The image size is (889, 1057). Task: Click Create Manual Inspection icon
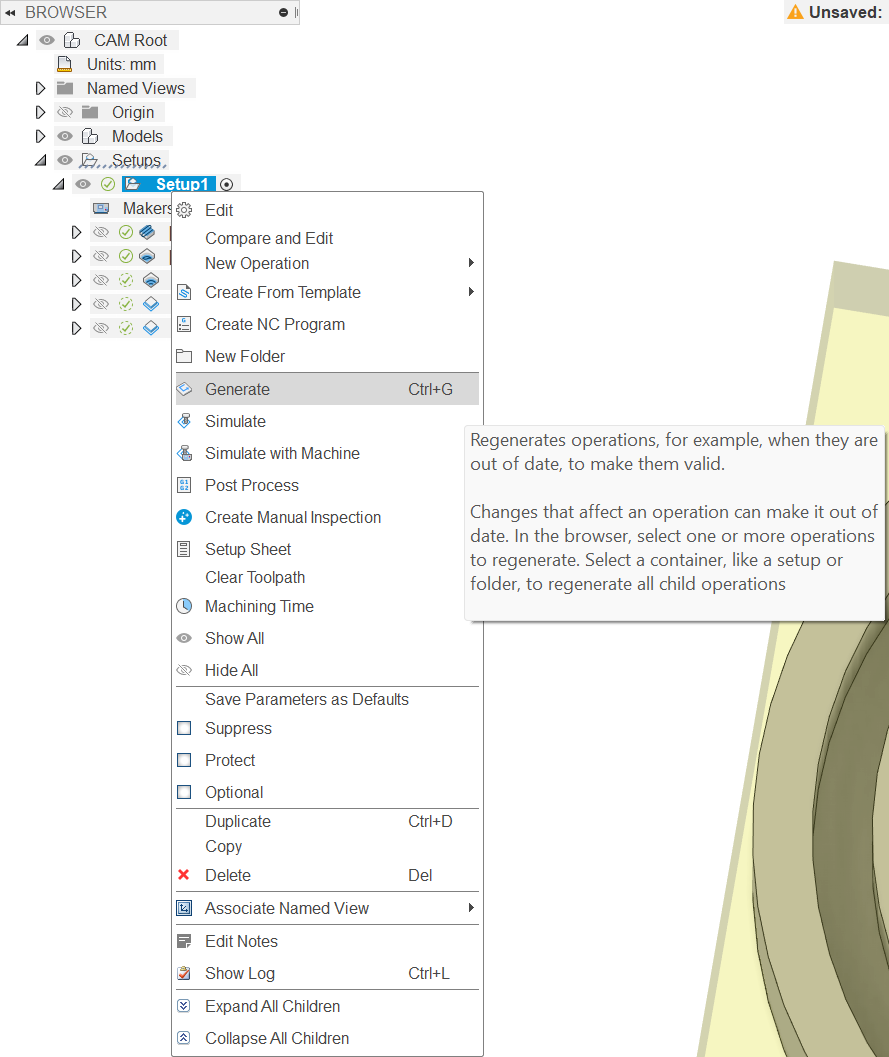[x=184, y=517]
